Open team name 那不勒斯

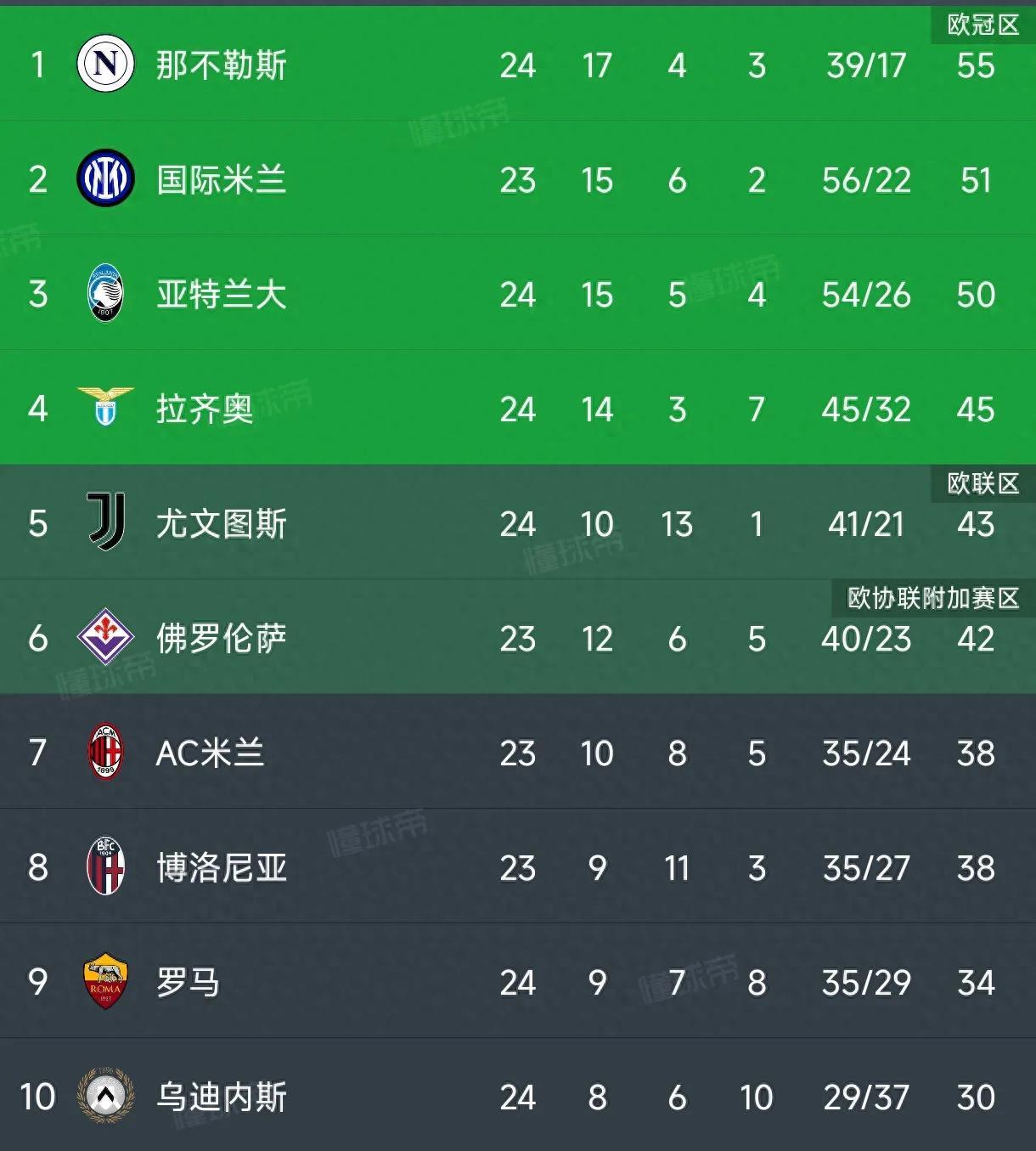(x=222, y=65)
